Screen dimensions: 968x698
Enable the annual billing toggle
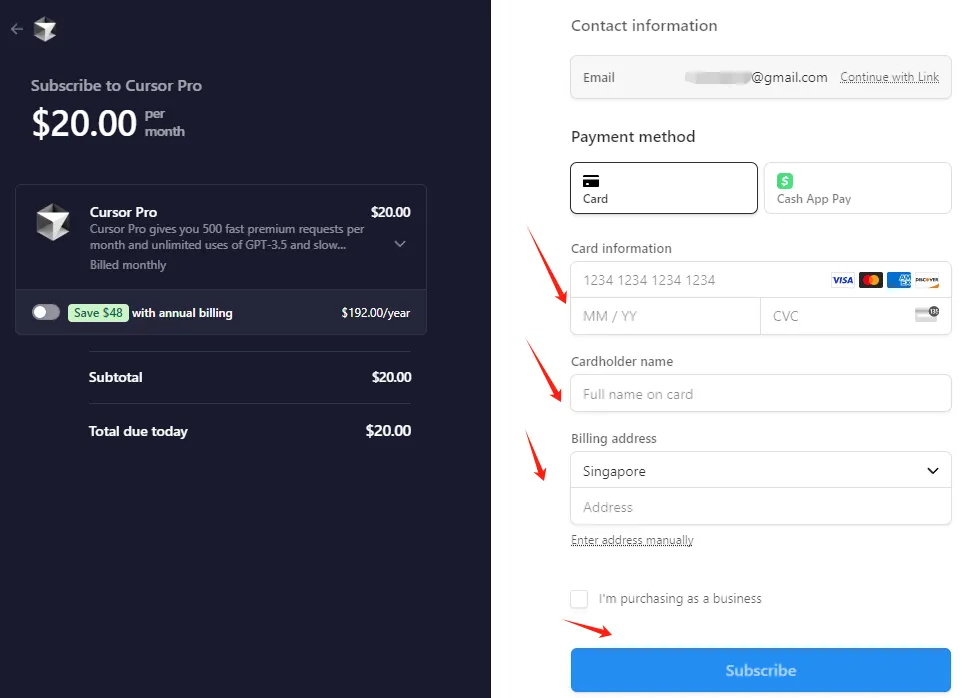pyautogui.click(x=46, y=312)
